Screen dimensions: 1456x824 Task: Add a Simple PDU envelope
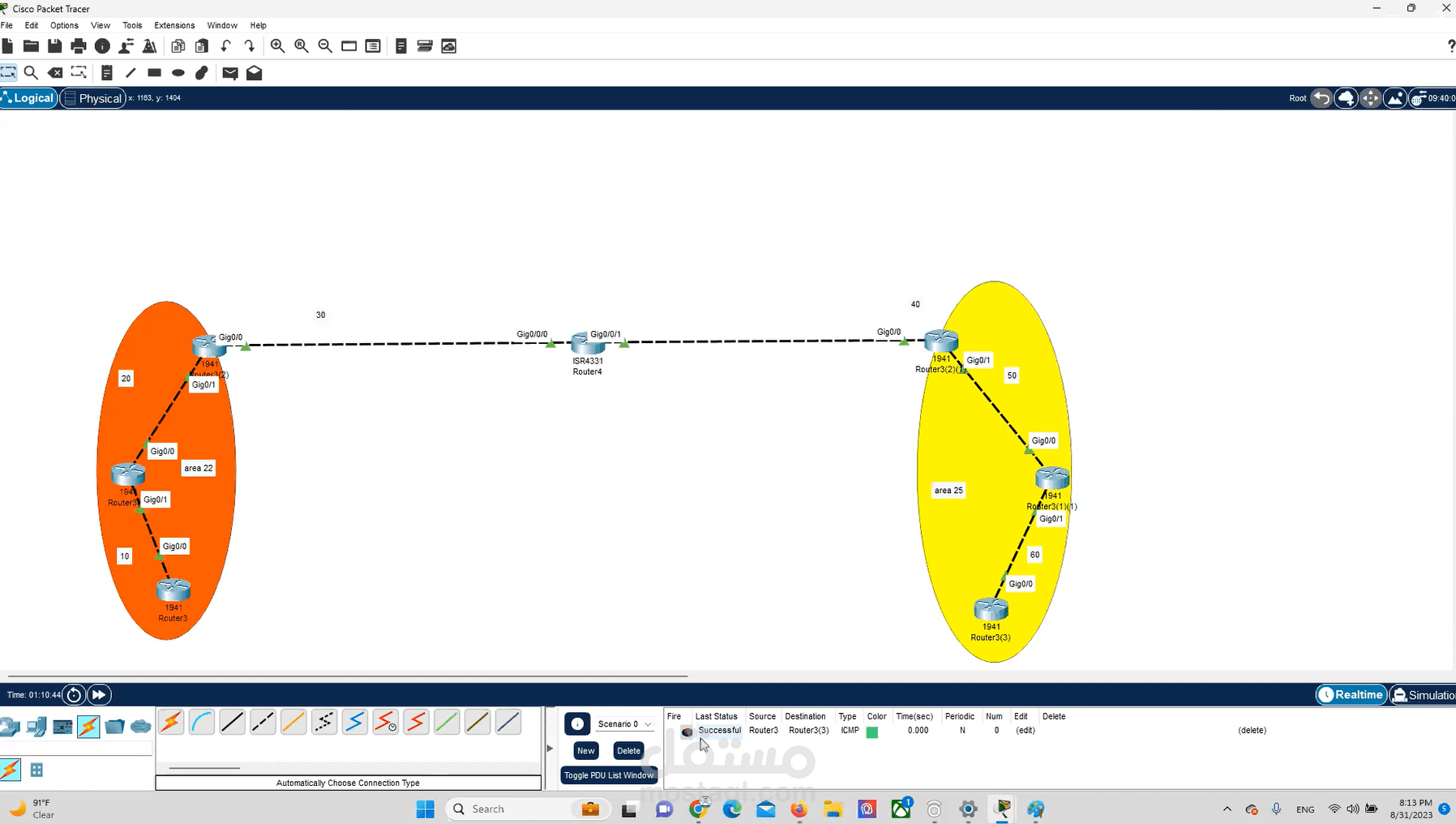point(230,73)
